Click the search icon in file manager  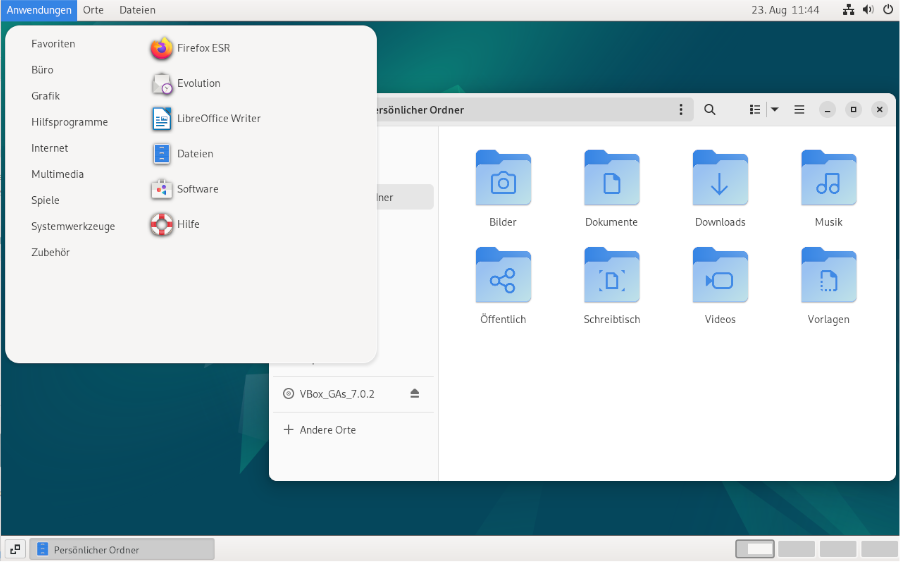point(709,110)
